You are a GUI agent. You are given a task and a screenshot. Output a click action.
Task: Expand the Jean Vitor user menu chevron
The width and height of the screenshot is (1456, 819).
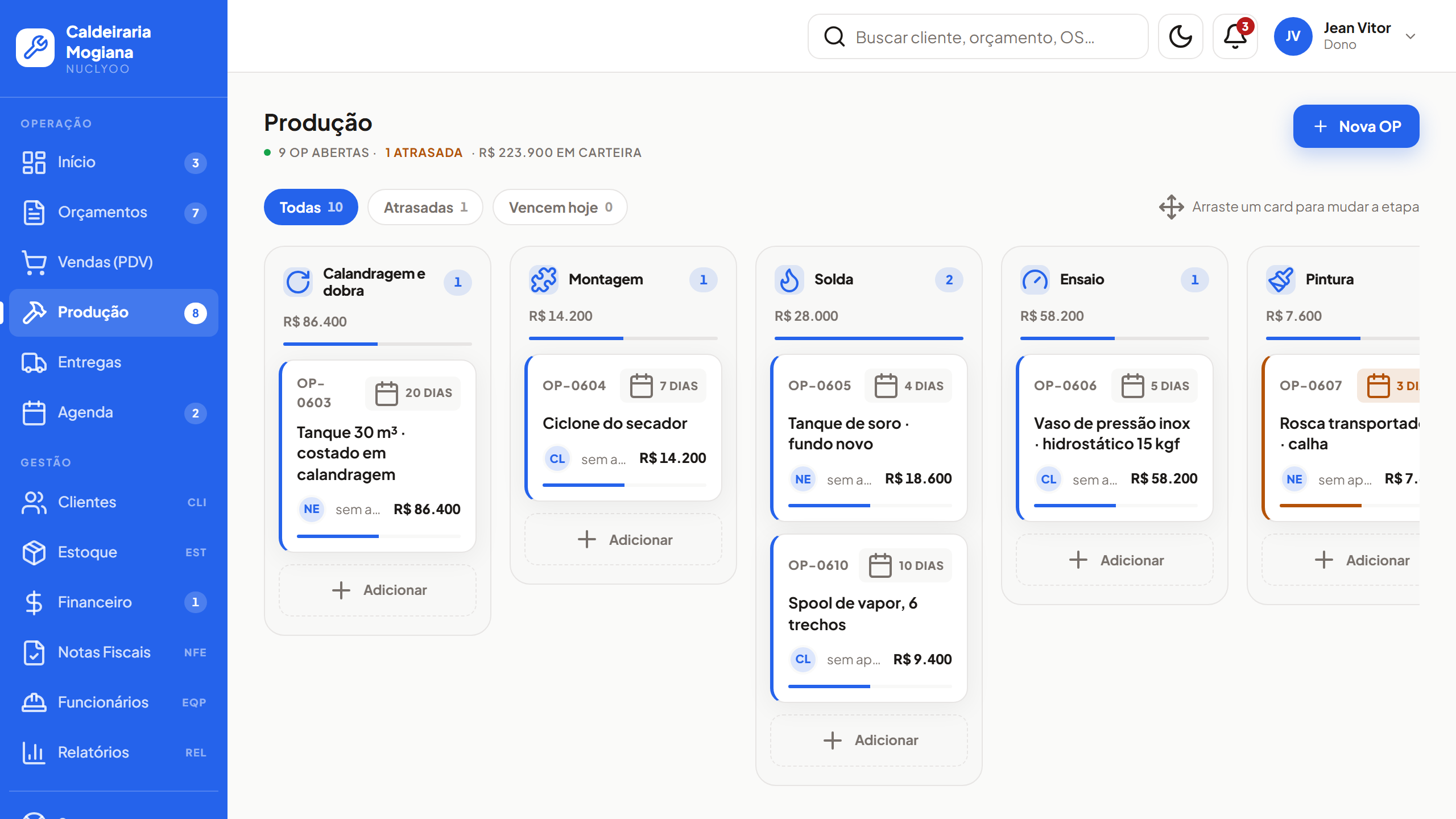[x=1410, y=36]
